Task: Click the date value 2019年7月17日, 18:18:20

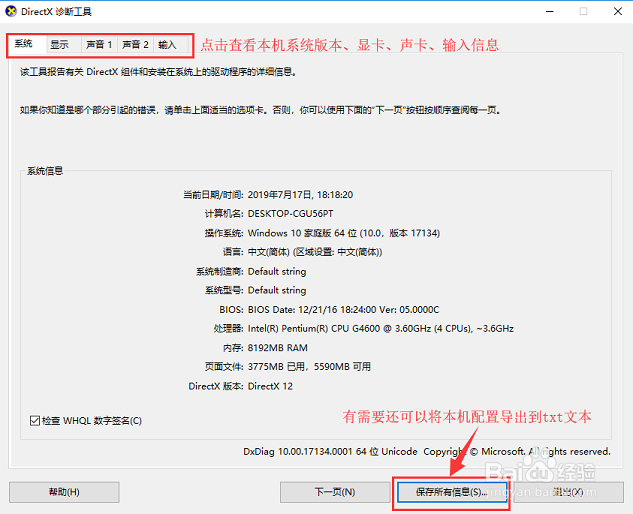Action: point(300,195)
